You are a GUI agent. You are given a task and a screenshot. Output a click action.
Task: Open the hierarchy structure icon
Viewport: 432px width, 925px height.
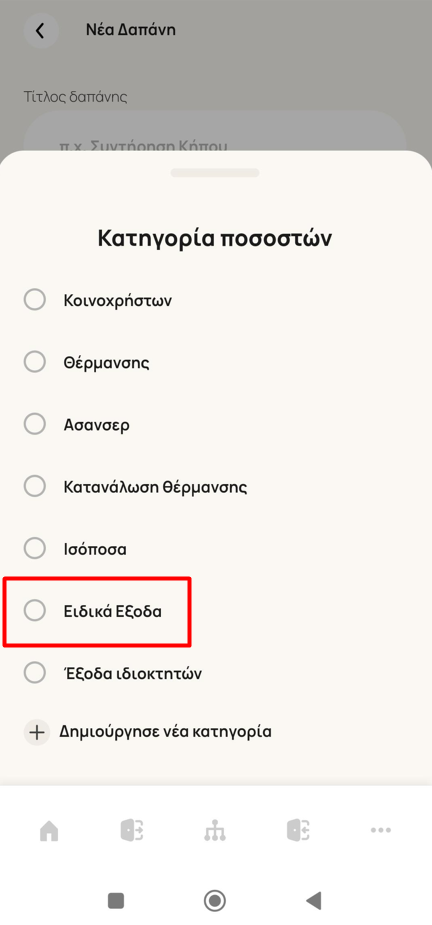pos(215,831)
